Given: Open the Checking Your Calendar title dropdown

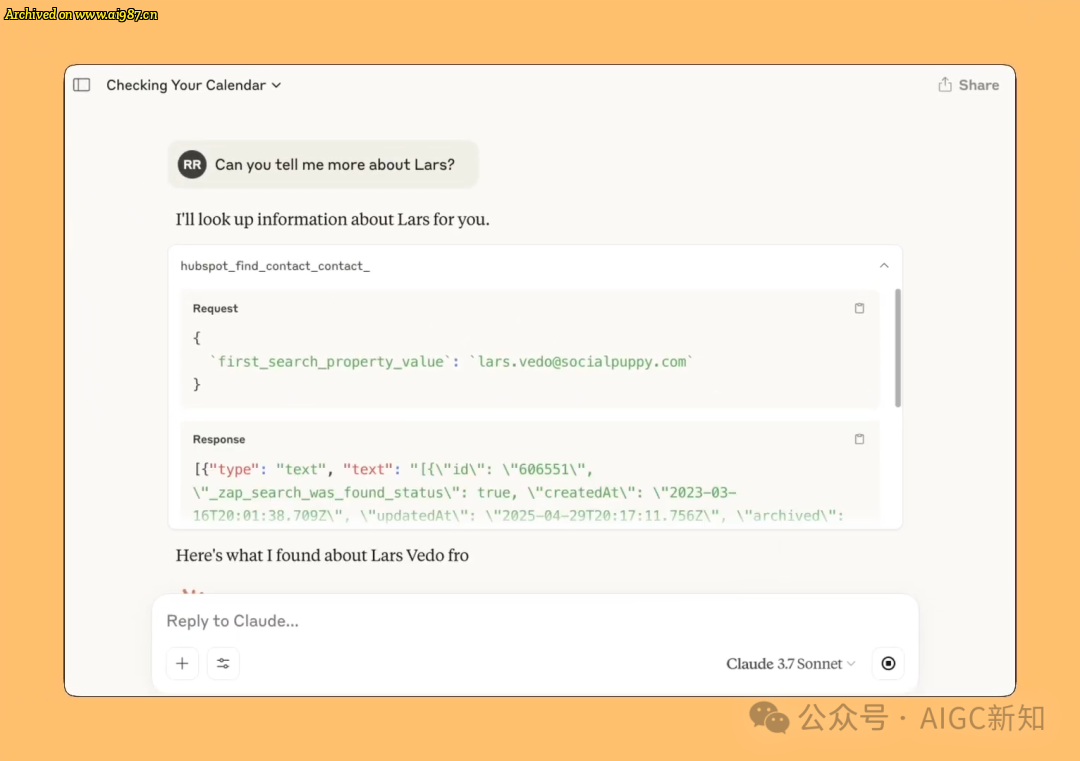Looking at the screenshot, I should pos(276,85).
